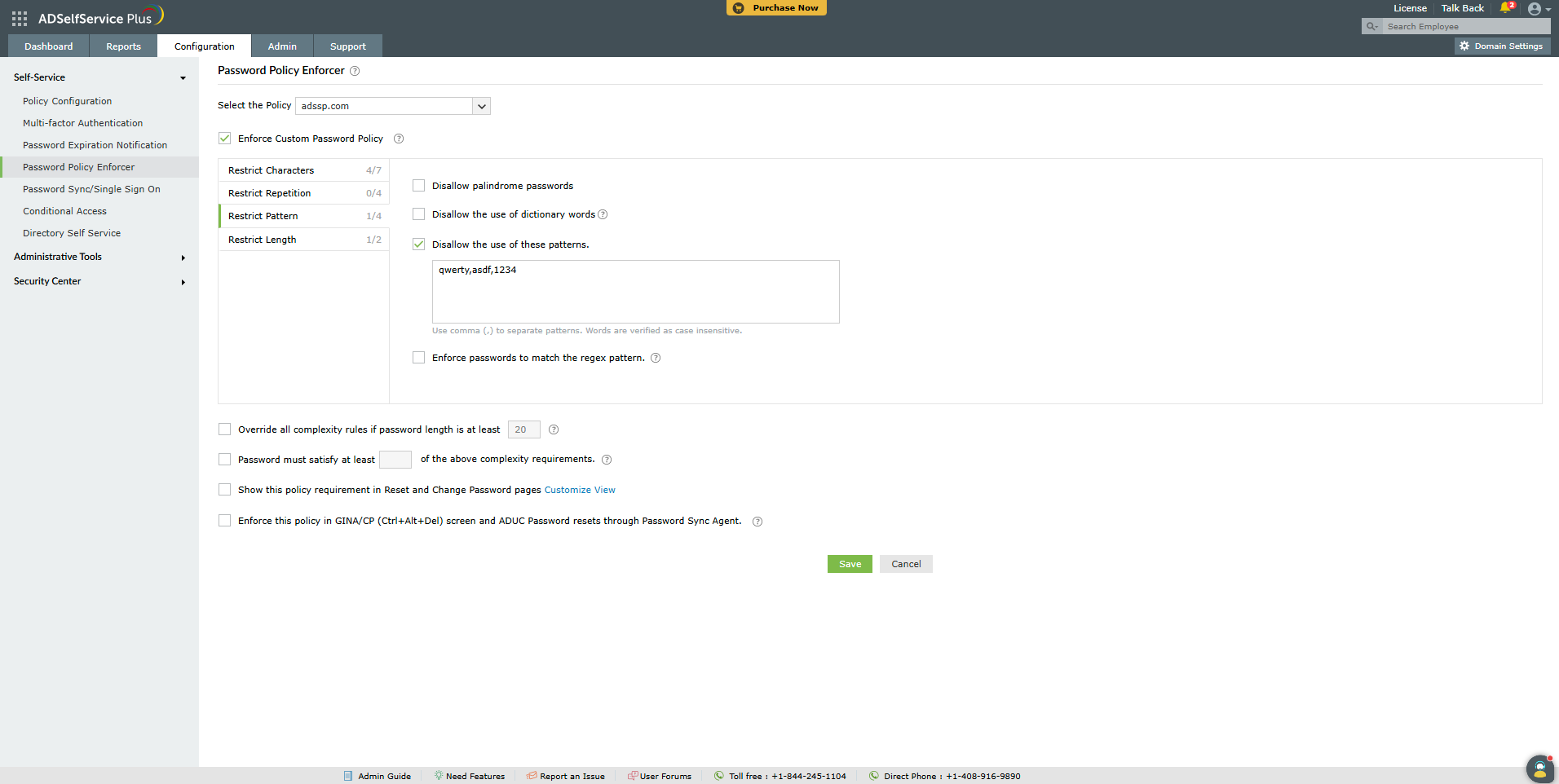
Task: Click help icon next to Enforce Custom Password Policy
Action: [x=399, y=139]
